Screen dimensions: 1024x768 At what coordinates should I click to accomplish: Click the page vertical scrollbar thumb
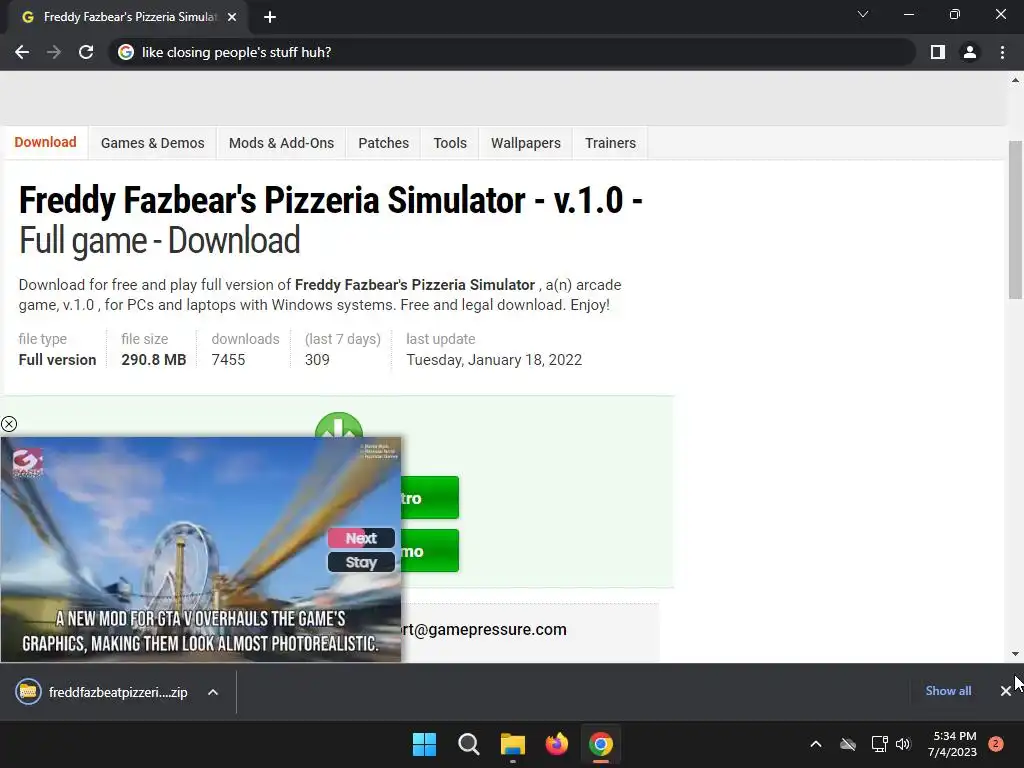[1015, 219]
